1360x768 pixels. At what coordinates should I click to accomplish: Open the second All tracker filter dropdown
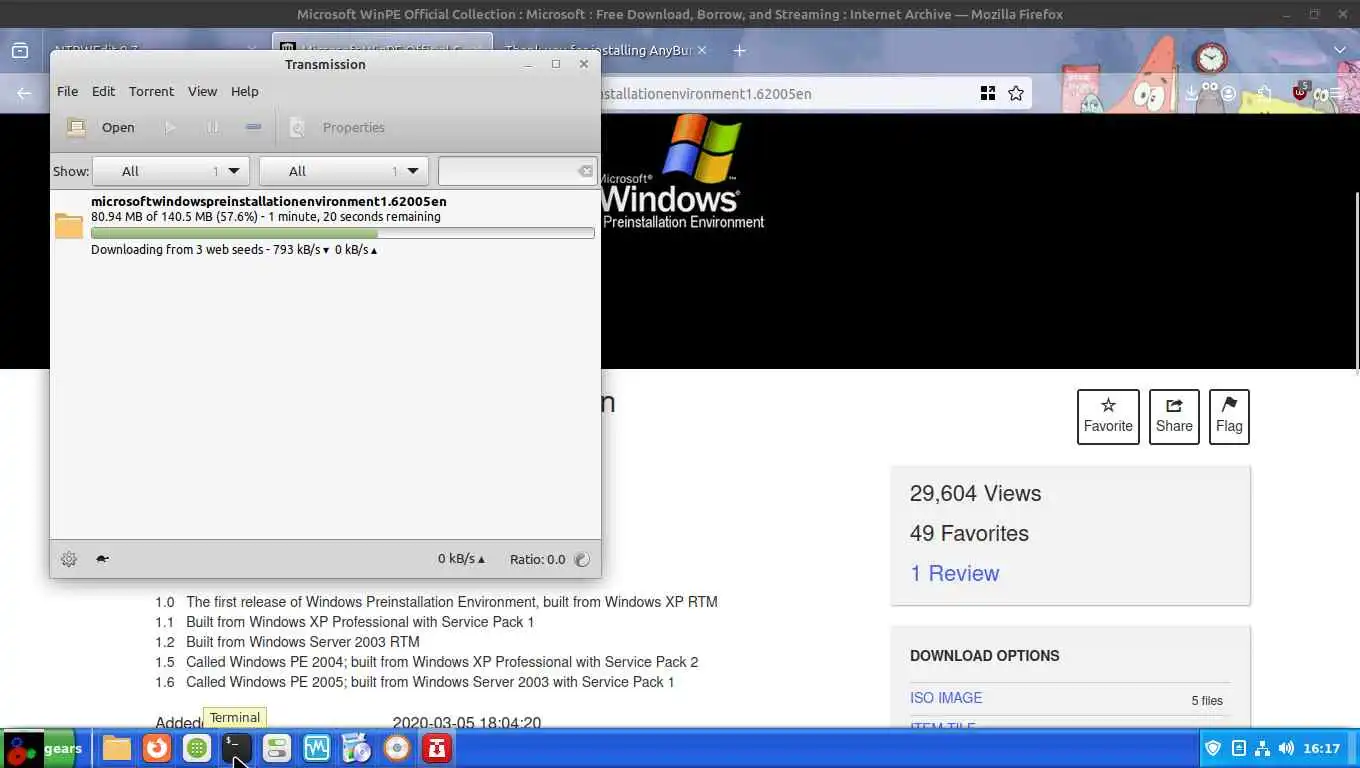tap(343, 171)
